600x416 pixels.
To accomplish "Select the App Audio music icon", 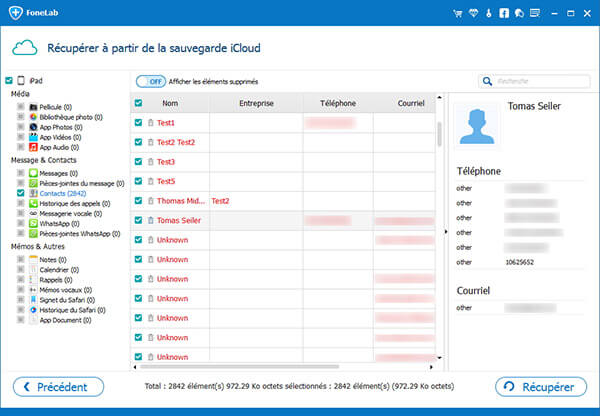I will click(x=33, y=147).
